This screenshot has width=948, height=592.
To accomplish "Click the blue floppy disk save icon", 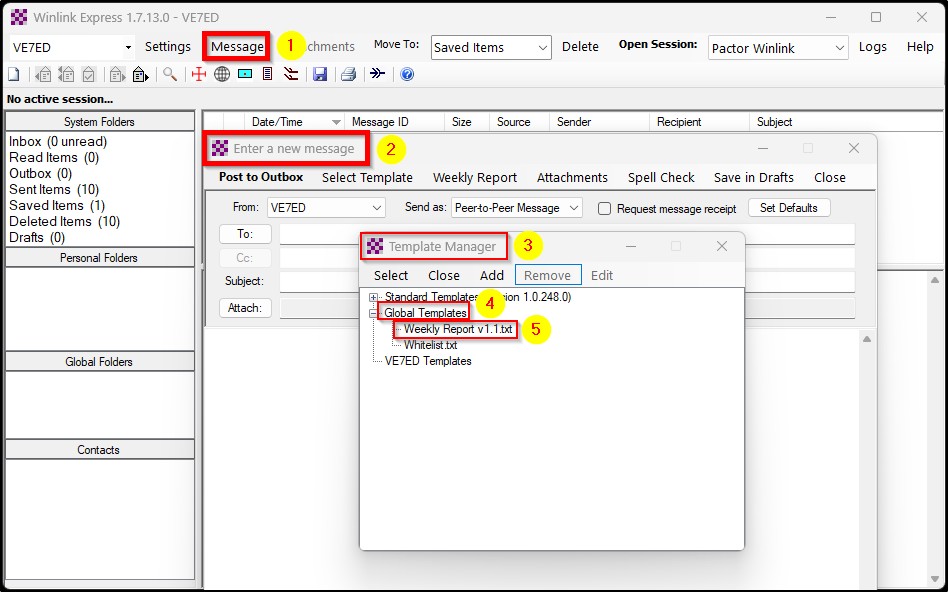I will point(320,74).
